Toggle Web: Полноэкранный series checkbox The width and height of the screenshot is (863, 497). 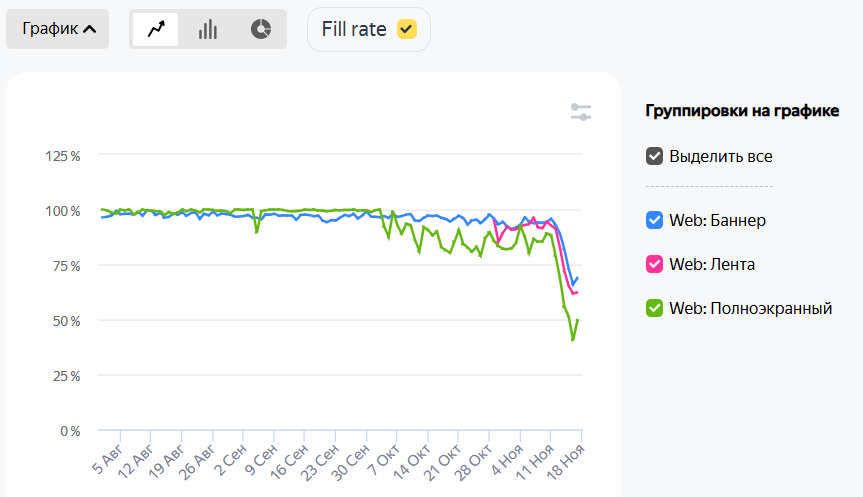point(655,308)
